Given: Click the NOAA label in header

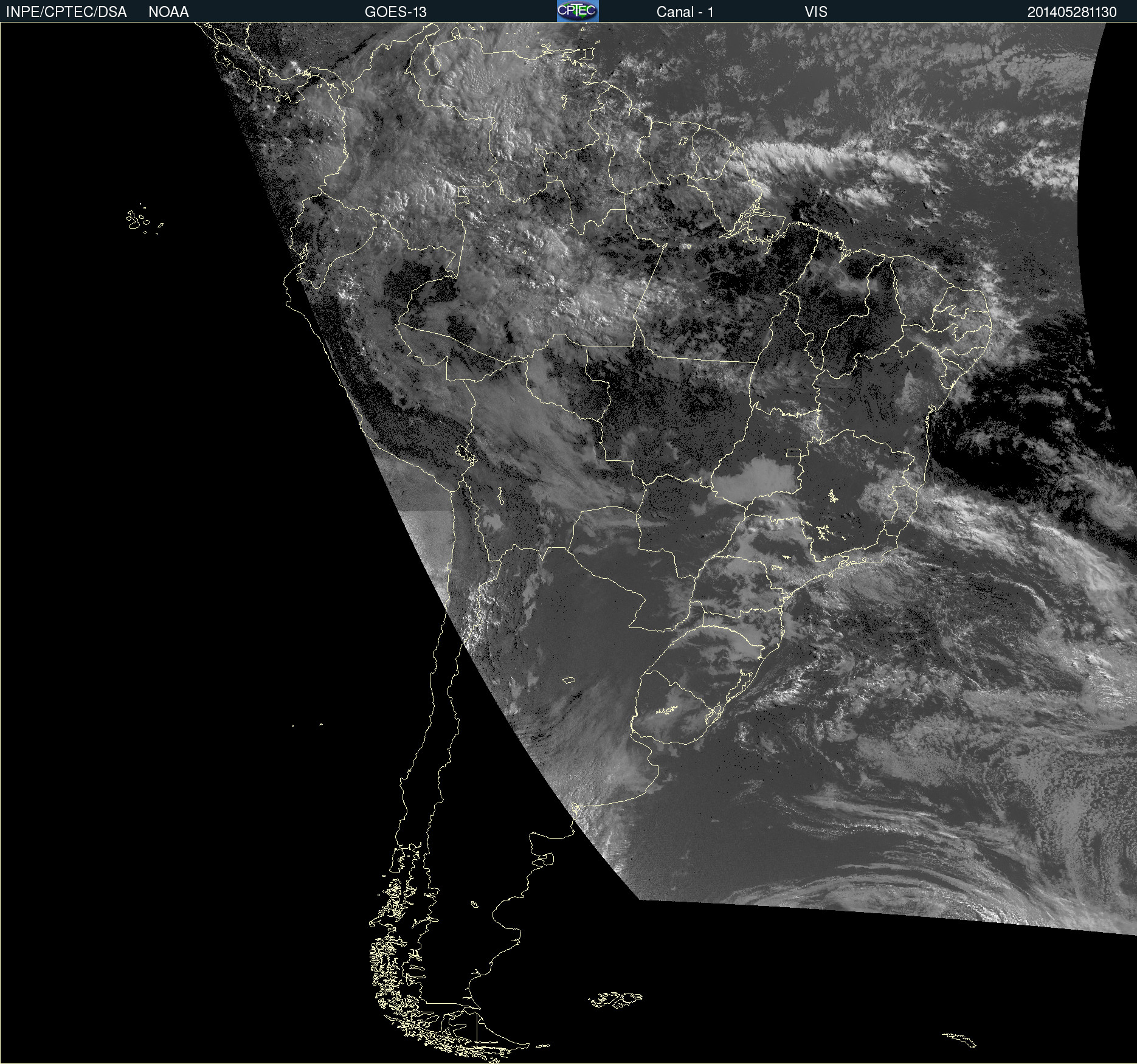Looking at the screenshot, I should (x=168, y=12).
